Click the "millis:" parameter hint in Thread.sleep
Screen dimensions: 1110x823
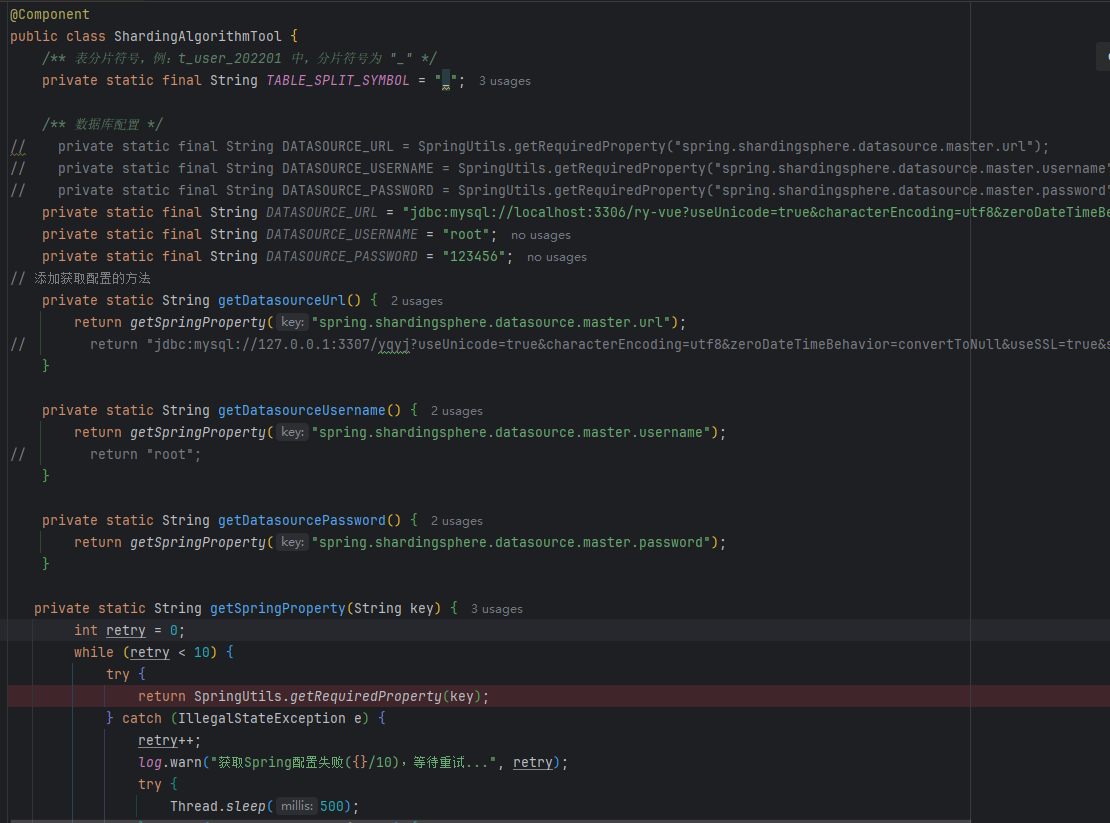click(296, 806)
